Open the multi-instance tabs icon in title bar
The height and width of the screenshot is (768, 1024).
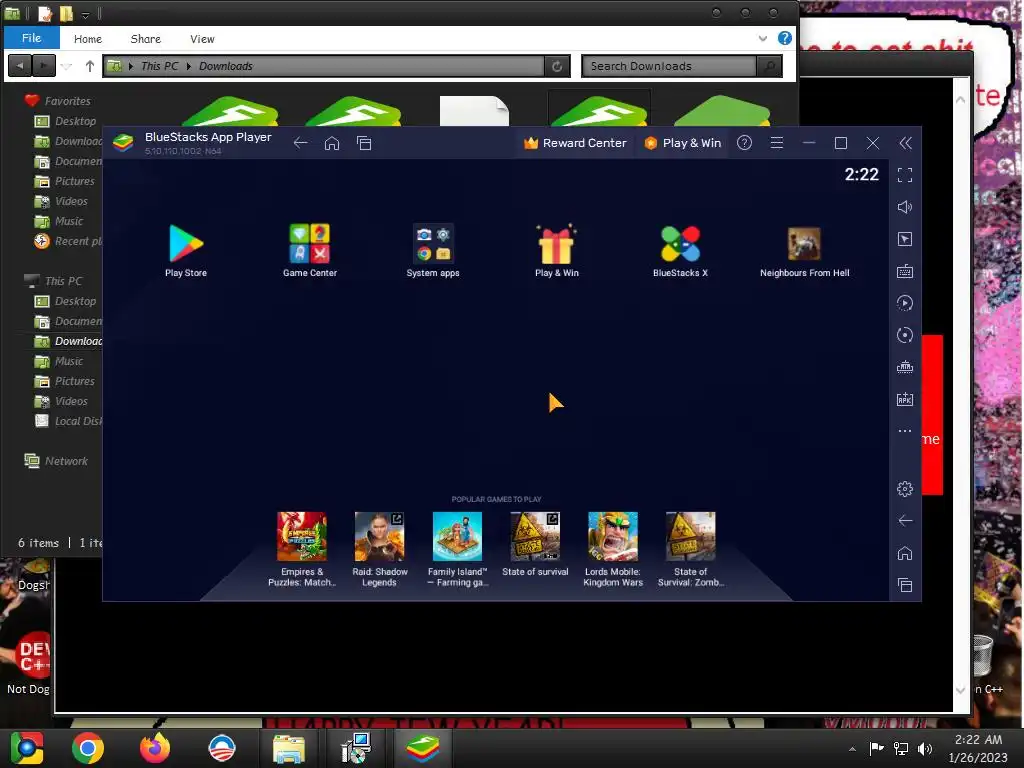[x=364, y=143]
